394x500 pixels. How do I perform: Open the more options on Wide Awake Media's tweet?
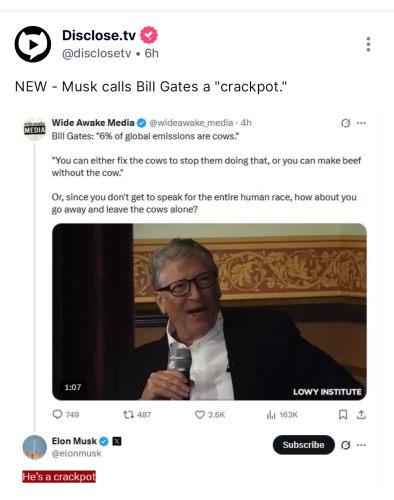tap(361, 123)
